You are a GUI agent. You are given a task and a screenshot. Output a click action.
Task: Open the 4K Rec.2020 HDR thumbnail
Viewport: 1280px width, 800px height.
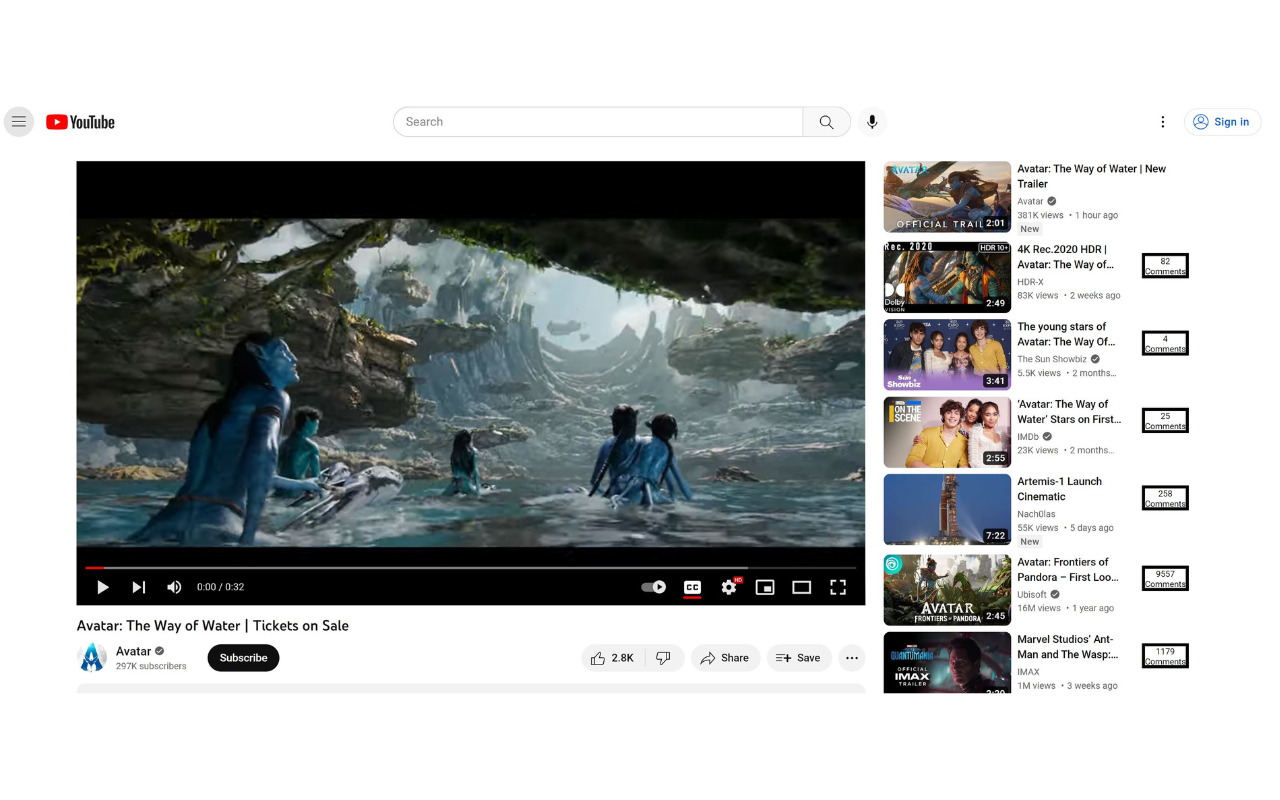[947, 277]
